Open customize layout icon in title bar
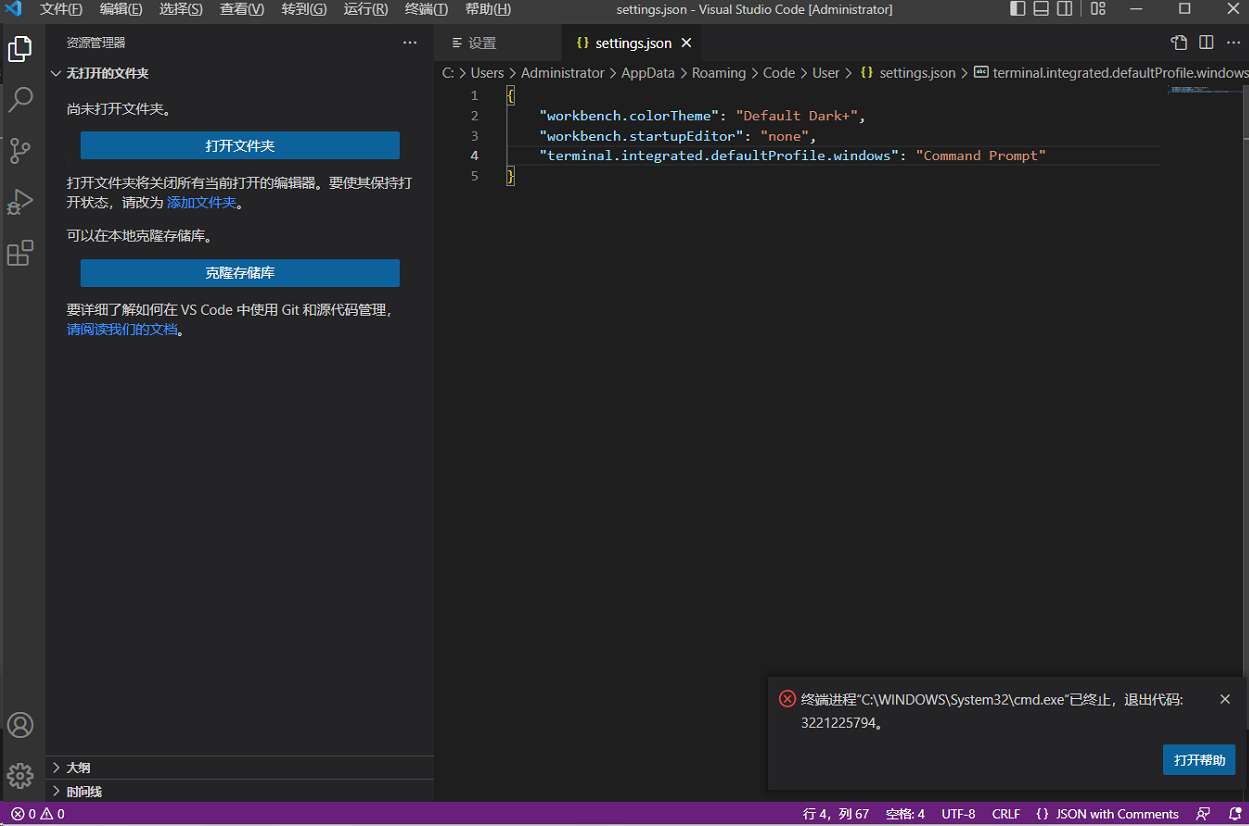 [1098, 9]
